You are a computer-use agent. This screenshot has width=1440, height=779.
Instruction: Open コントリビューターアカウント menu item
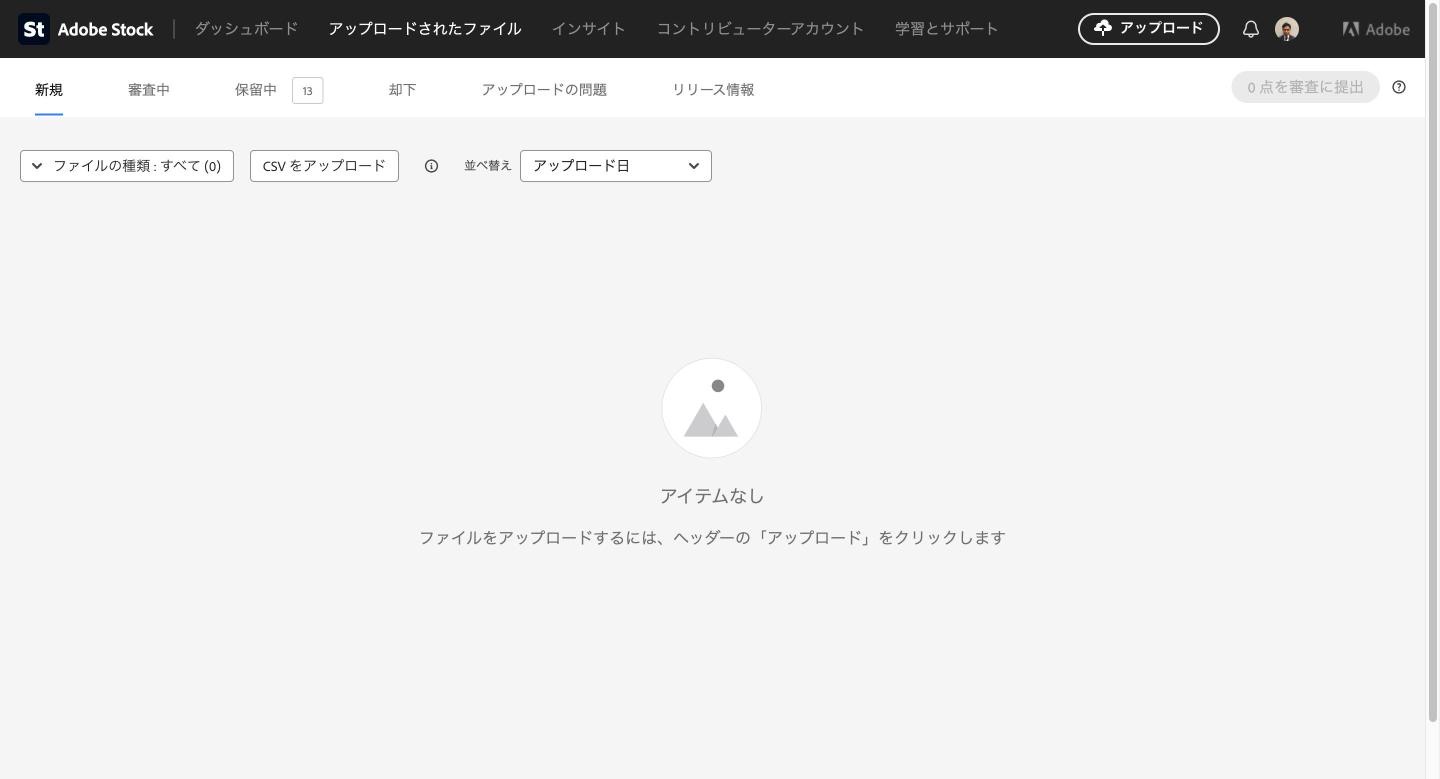[760, 29]
